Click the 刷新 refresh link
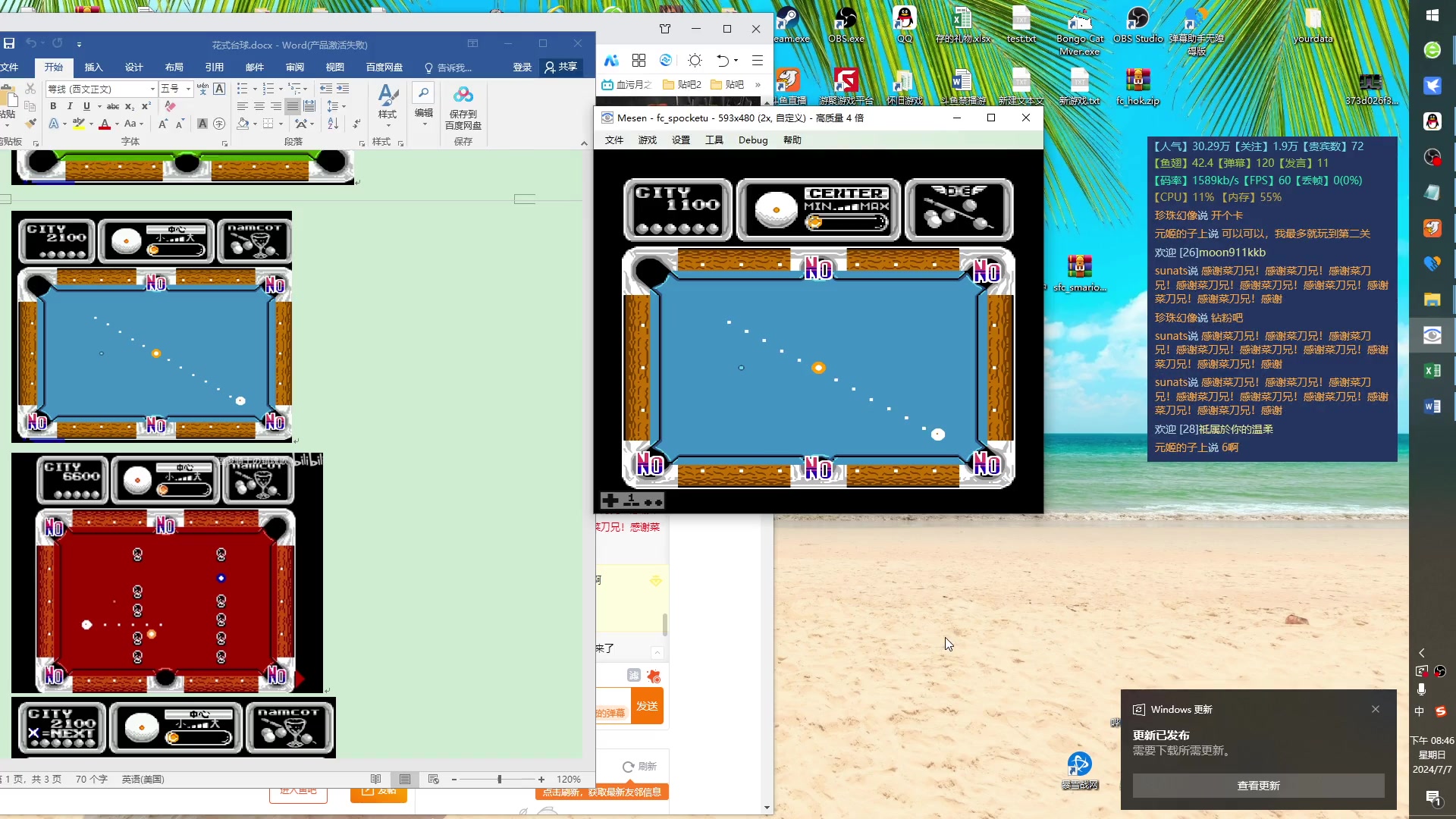 pos(639,767)
